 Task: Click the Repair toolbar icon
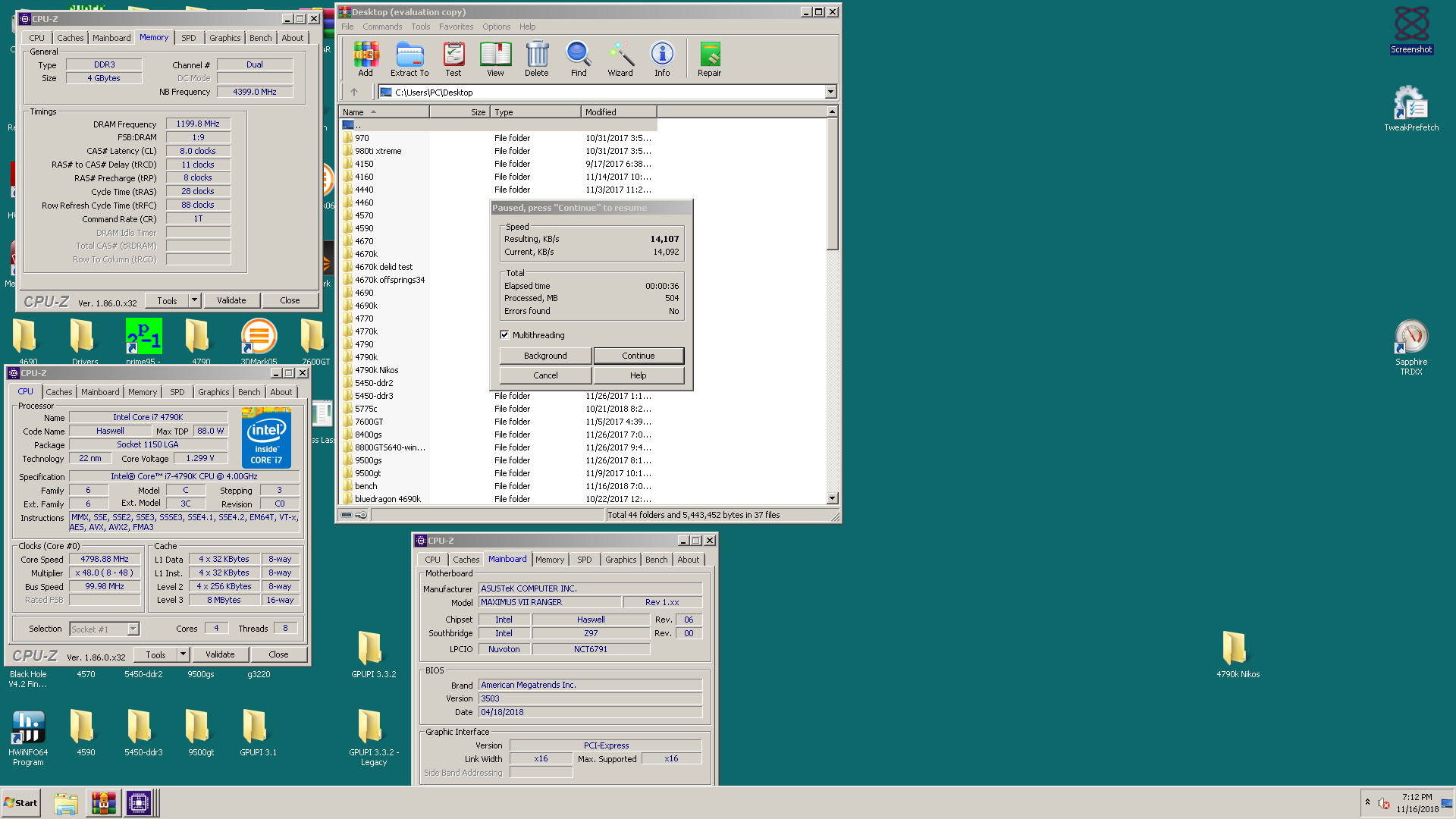pos(710,59)
